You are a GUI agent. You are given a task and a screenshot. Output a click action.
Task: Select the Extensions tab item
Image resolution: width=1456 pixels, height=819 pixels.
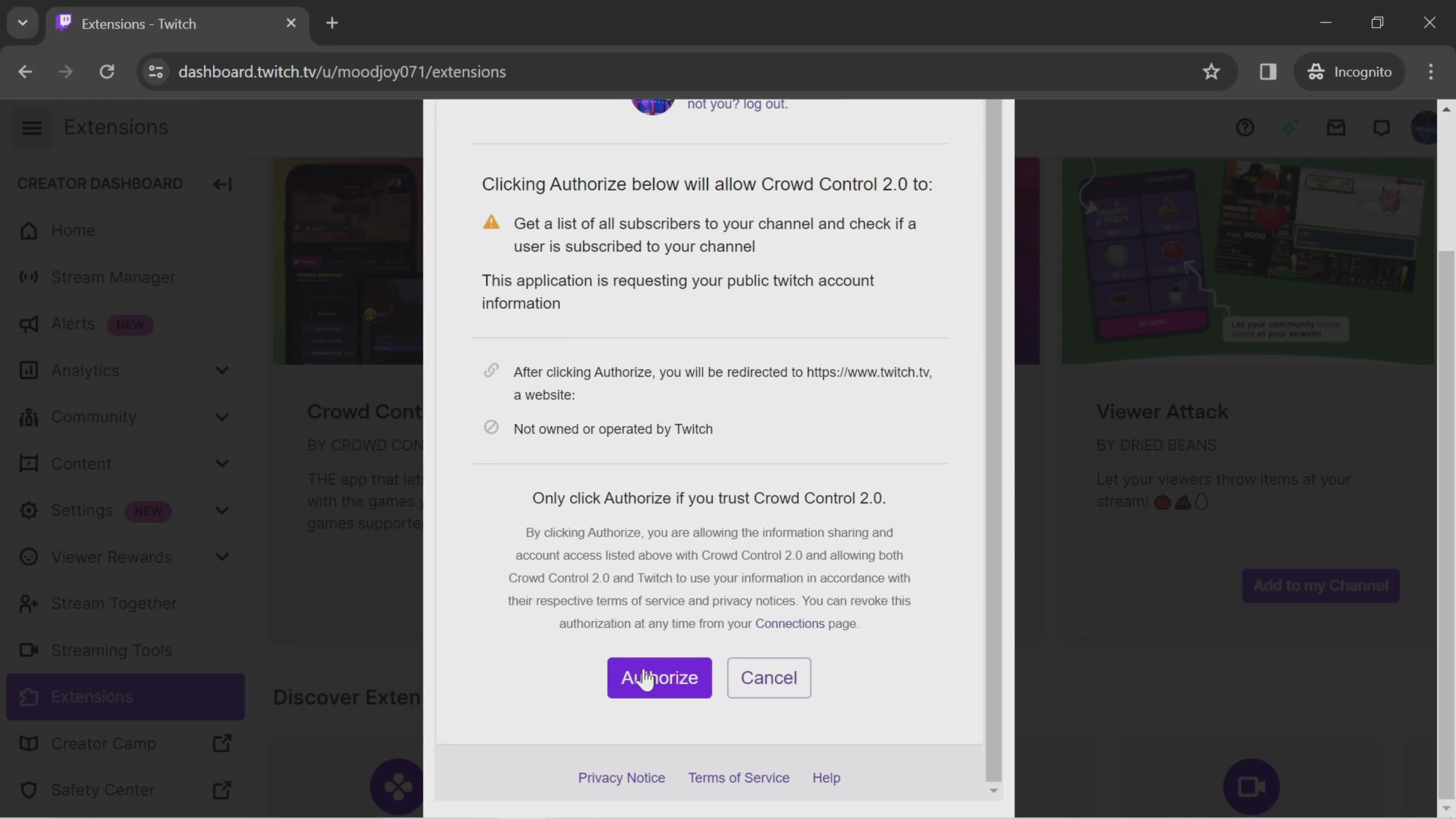92,696
